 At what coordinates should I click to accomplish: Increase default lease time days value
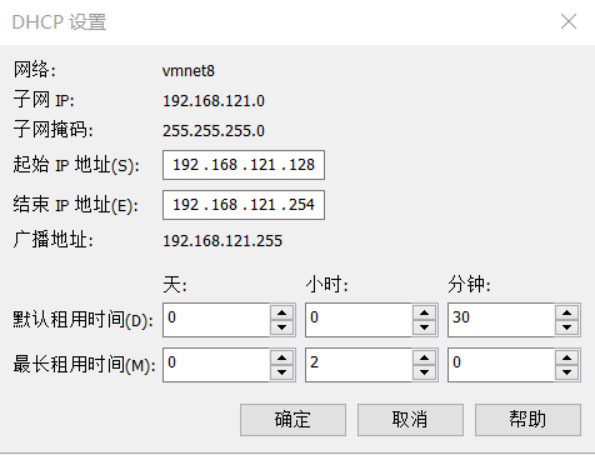(x=282, y=313)
